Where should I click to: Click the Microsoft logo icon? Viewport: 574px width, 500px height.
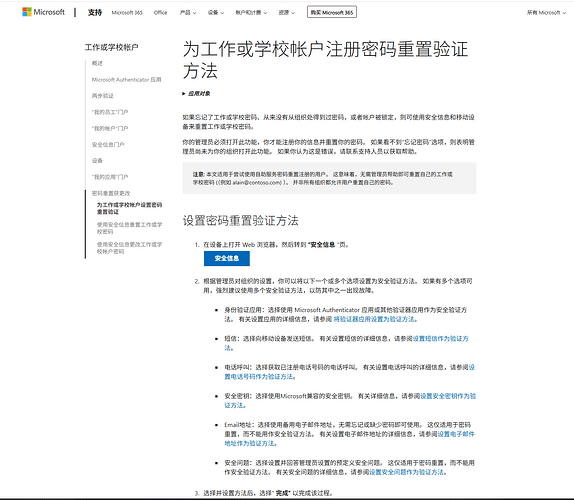pos(27,12)
